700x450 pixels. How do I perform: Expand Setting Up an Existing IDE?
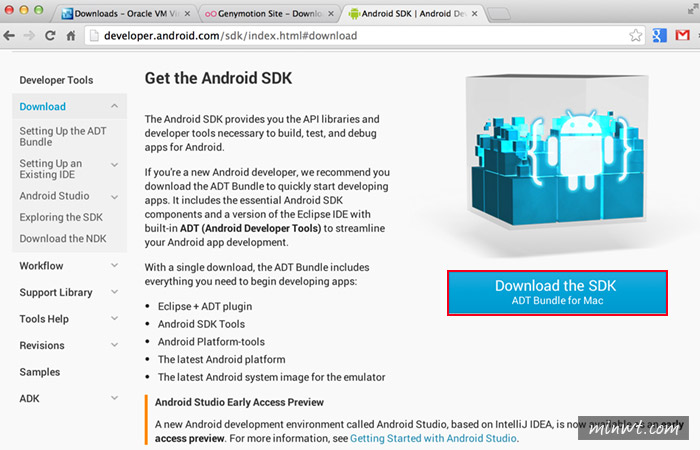pos(115,165)
